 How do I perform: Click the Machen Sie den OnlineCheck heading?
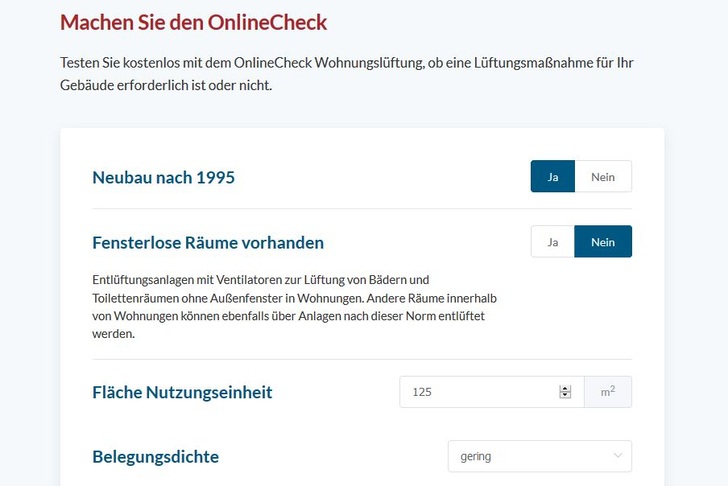[x=193, y=21]
